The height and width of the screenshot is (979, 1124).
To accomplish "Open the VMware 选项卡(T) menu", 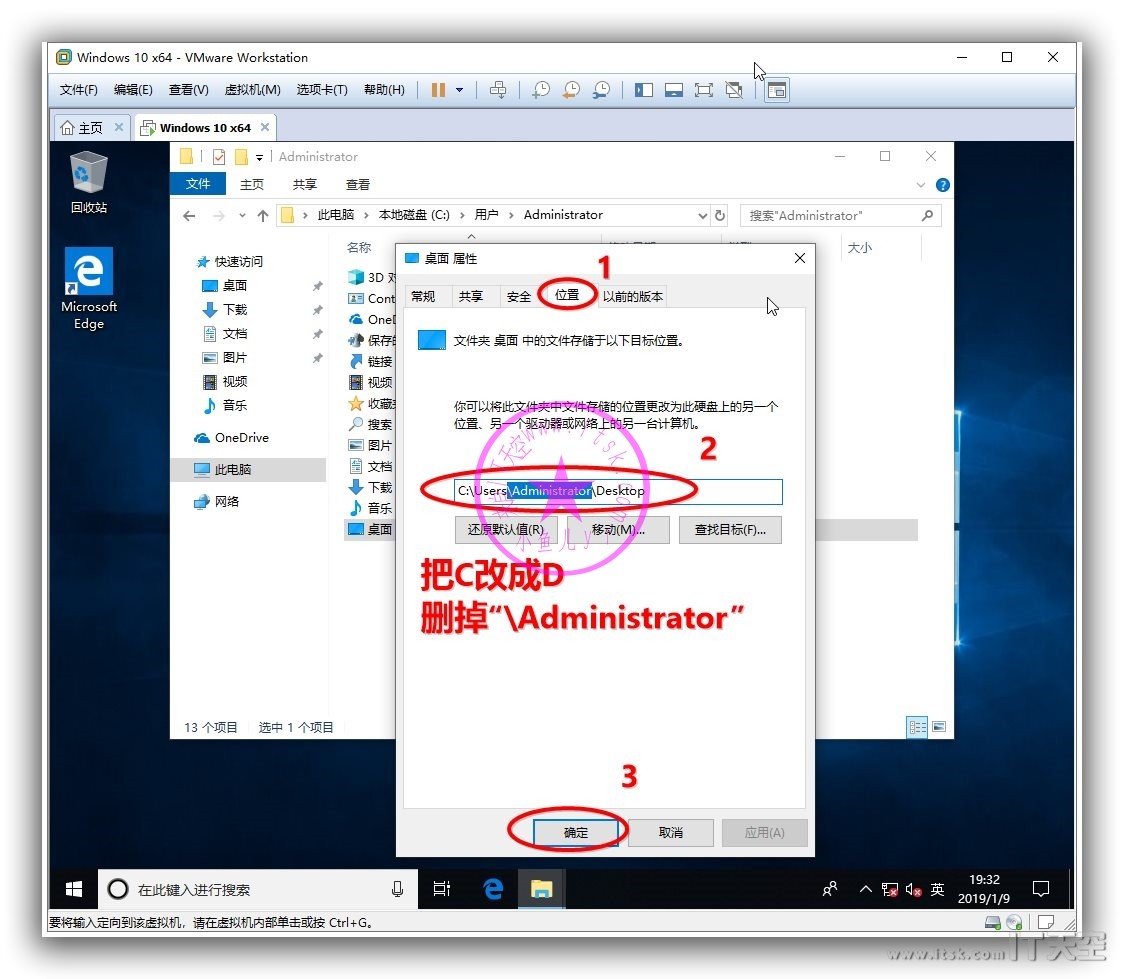I will click(322, 90).
